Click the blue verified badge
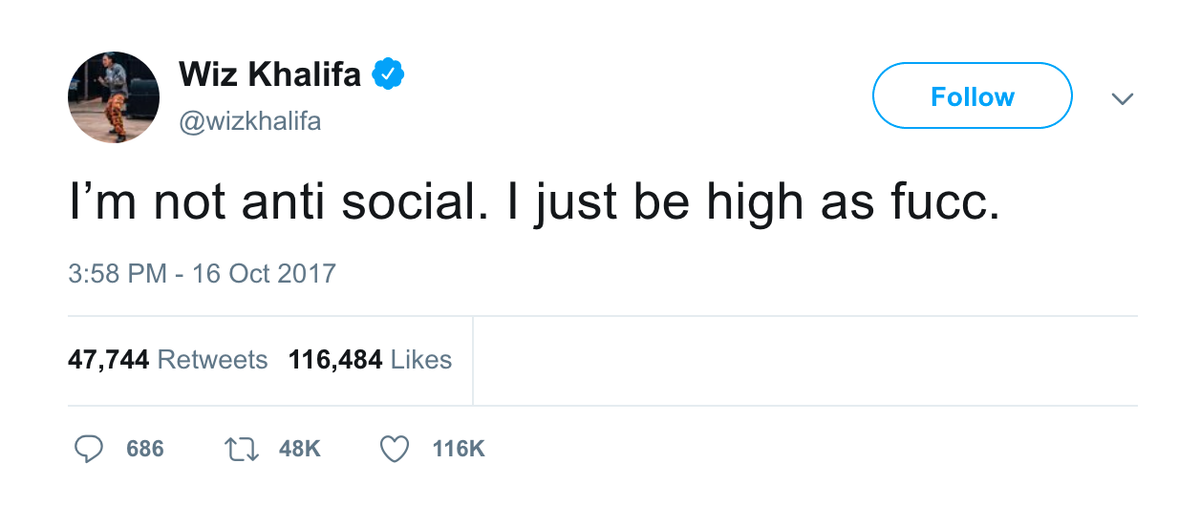 [389, 74]
